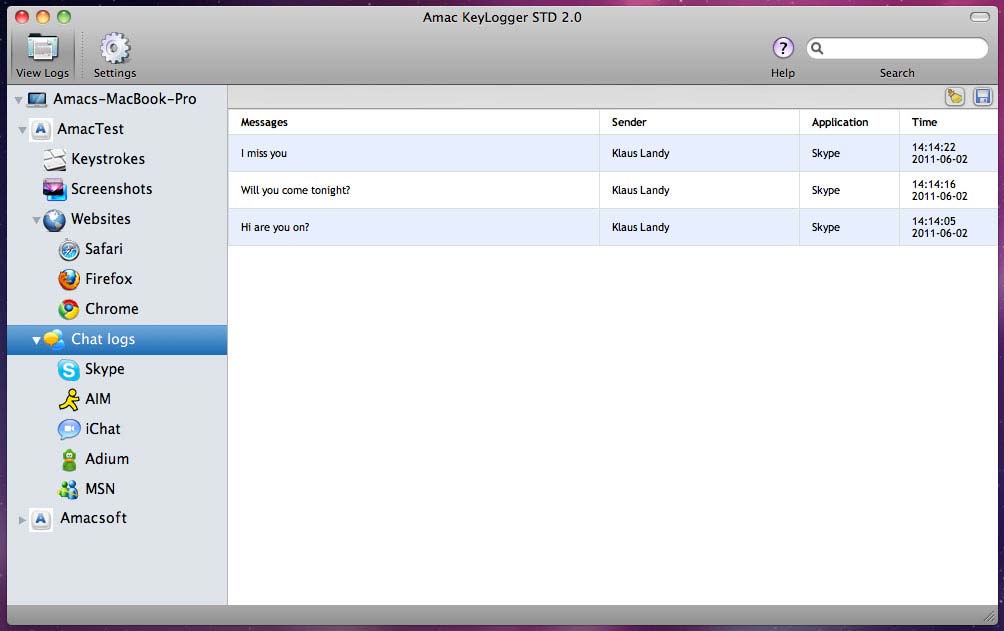Toggle toolbar with the pill button
The image size is (1004, 631).
pos(980,17)
